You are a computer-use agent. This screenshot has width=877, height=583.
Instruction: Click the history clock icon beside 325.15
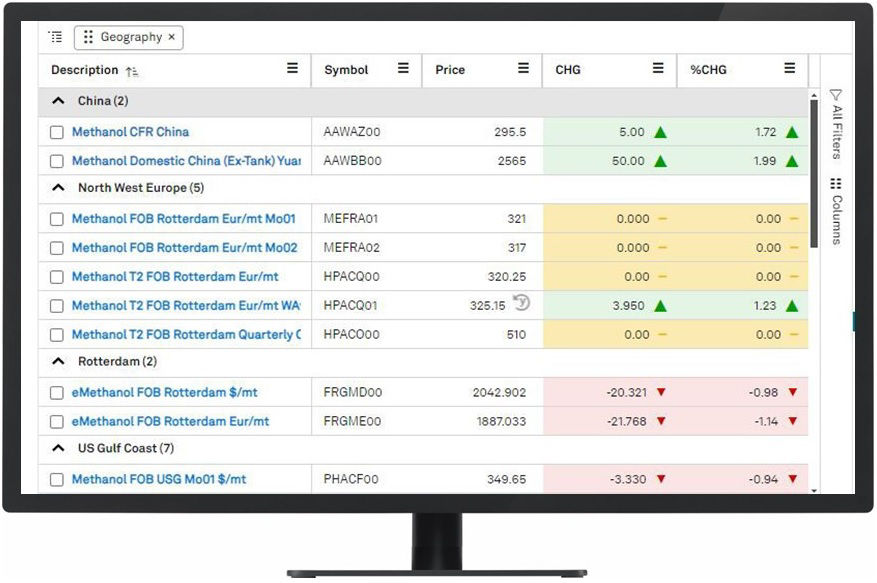pos(520,303)
